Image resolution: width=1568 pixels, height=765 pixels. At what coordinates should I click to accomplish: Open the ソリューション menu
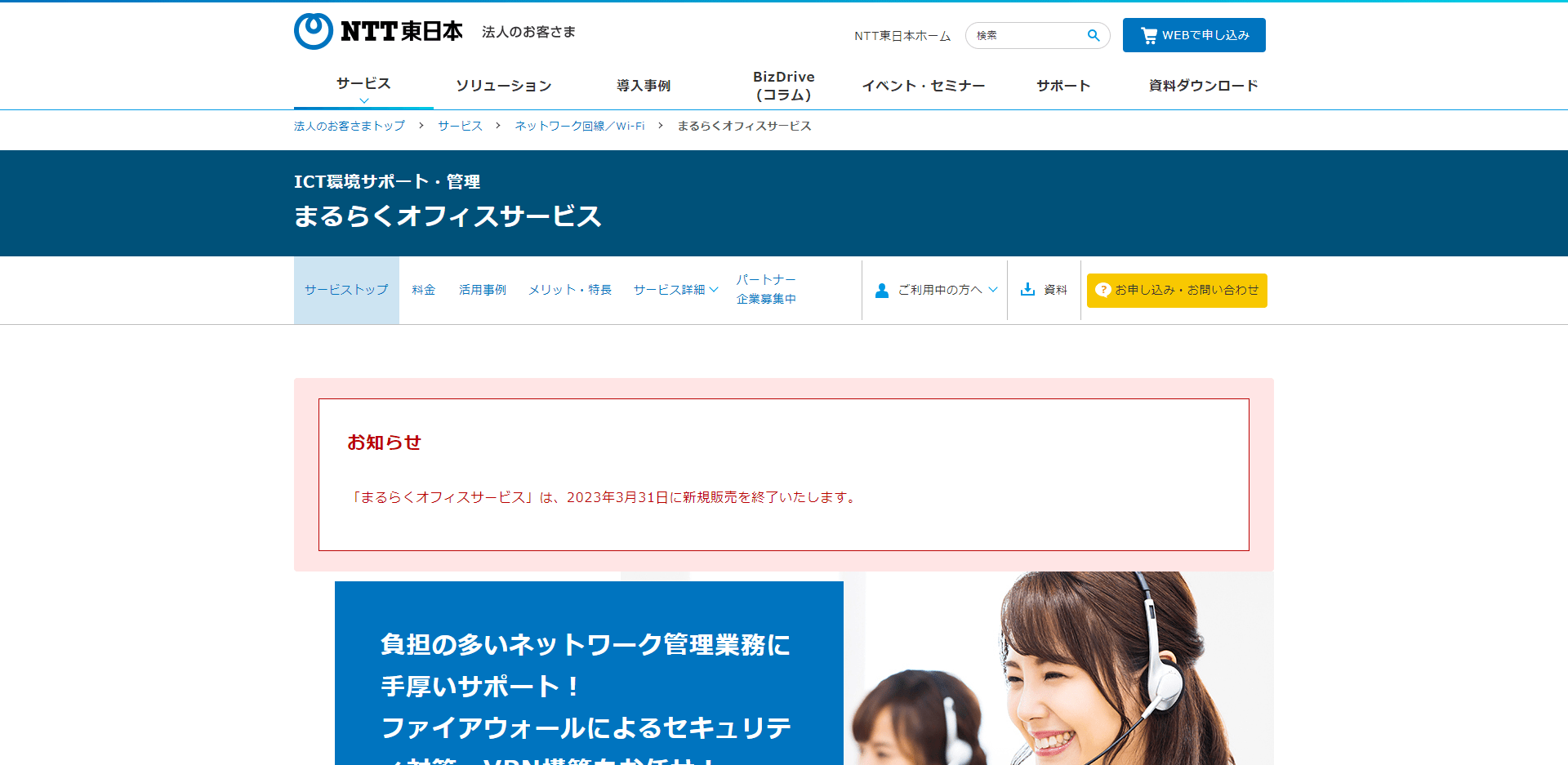504,86
